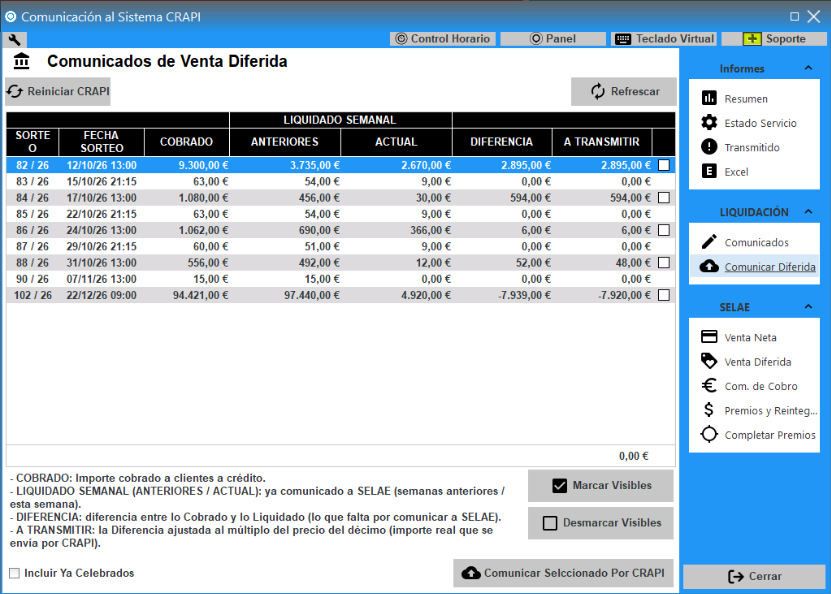Click cell value 94.421,00 €
This screenshot has height=594, width=831.
click(x=200, y=295)
